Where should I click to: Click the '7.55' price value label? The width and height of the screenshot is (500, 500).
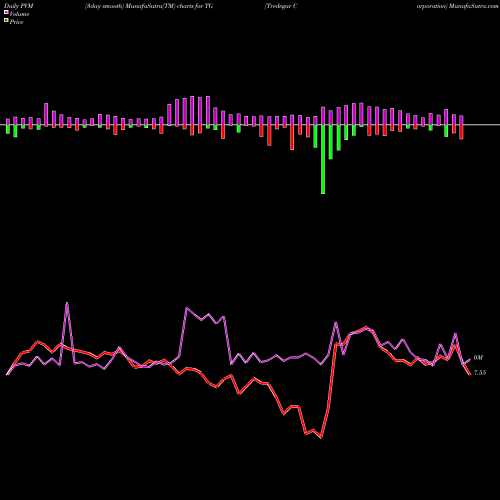pos(480,373)
